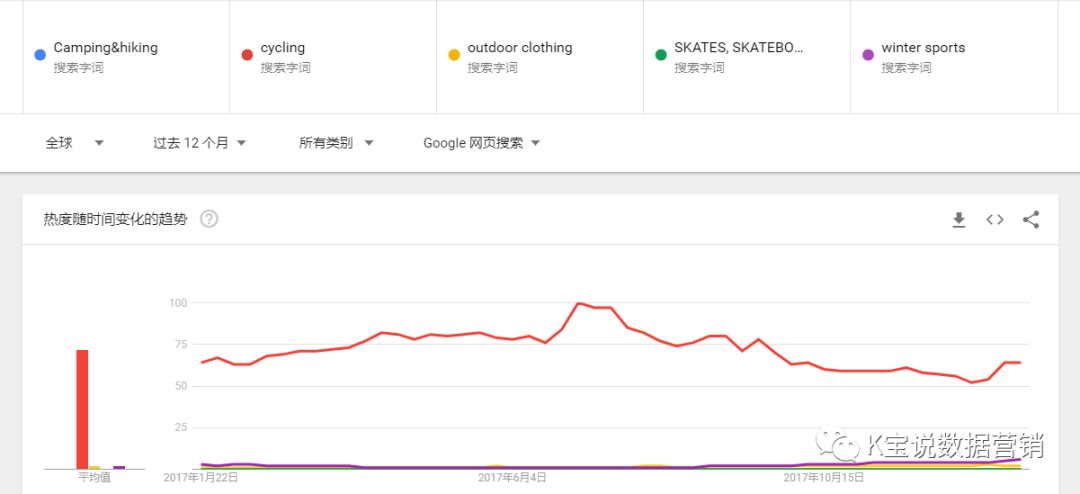Click the green SKATES term dot

660,55
